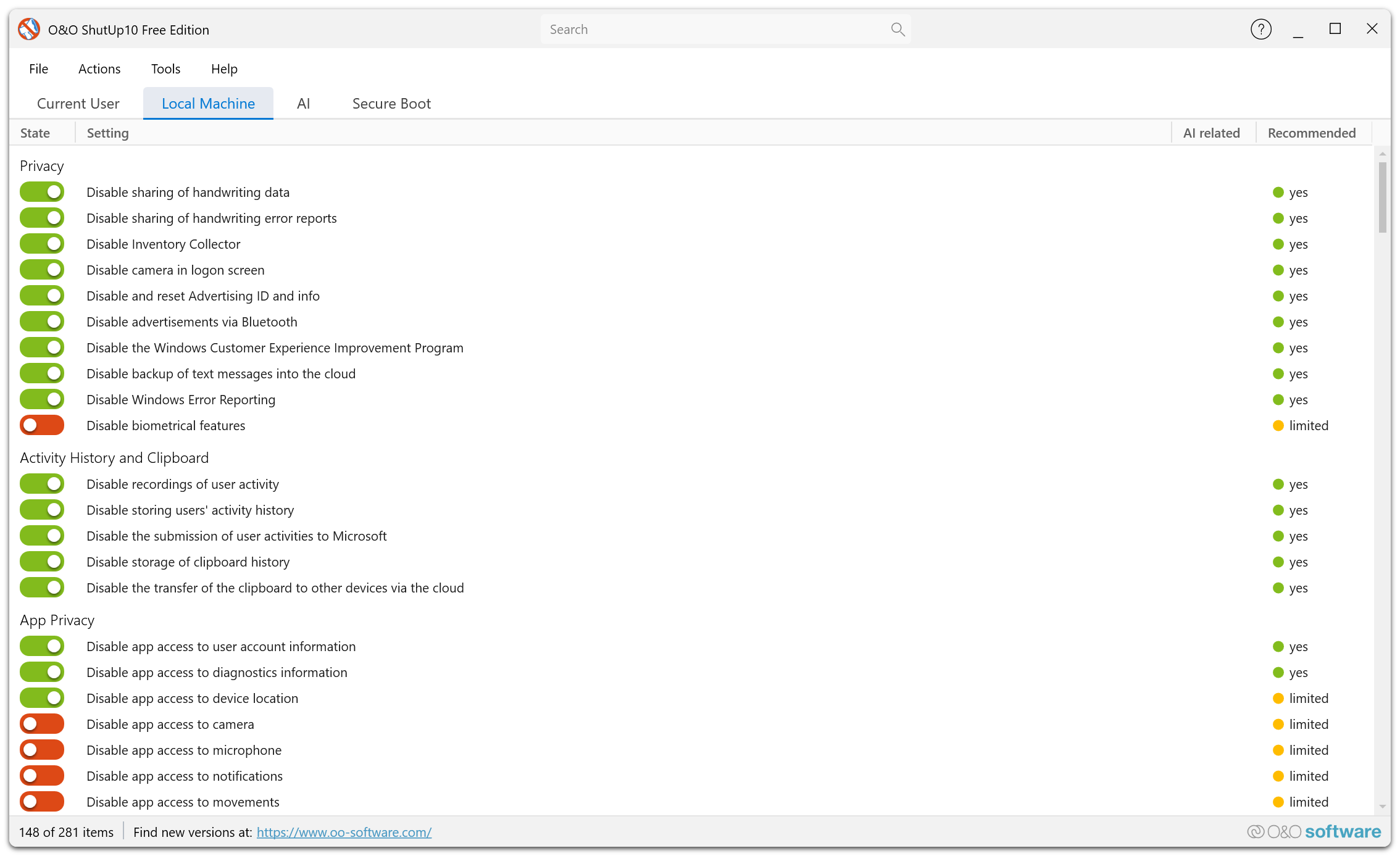The height and width of the screenshot is (856, 1400).
Task: Toggle Disable app access to diagnostics information
Action: pos(42,672)
